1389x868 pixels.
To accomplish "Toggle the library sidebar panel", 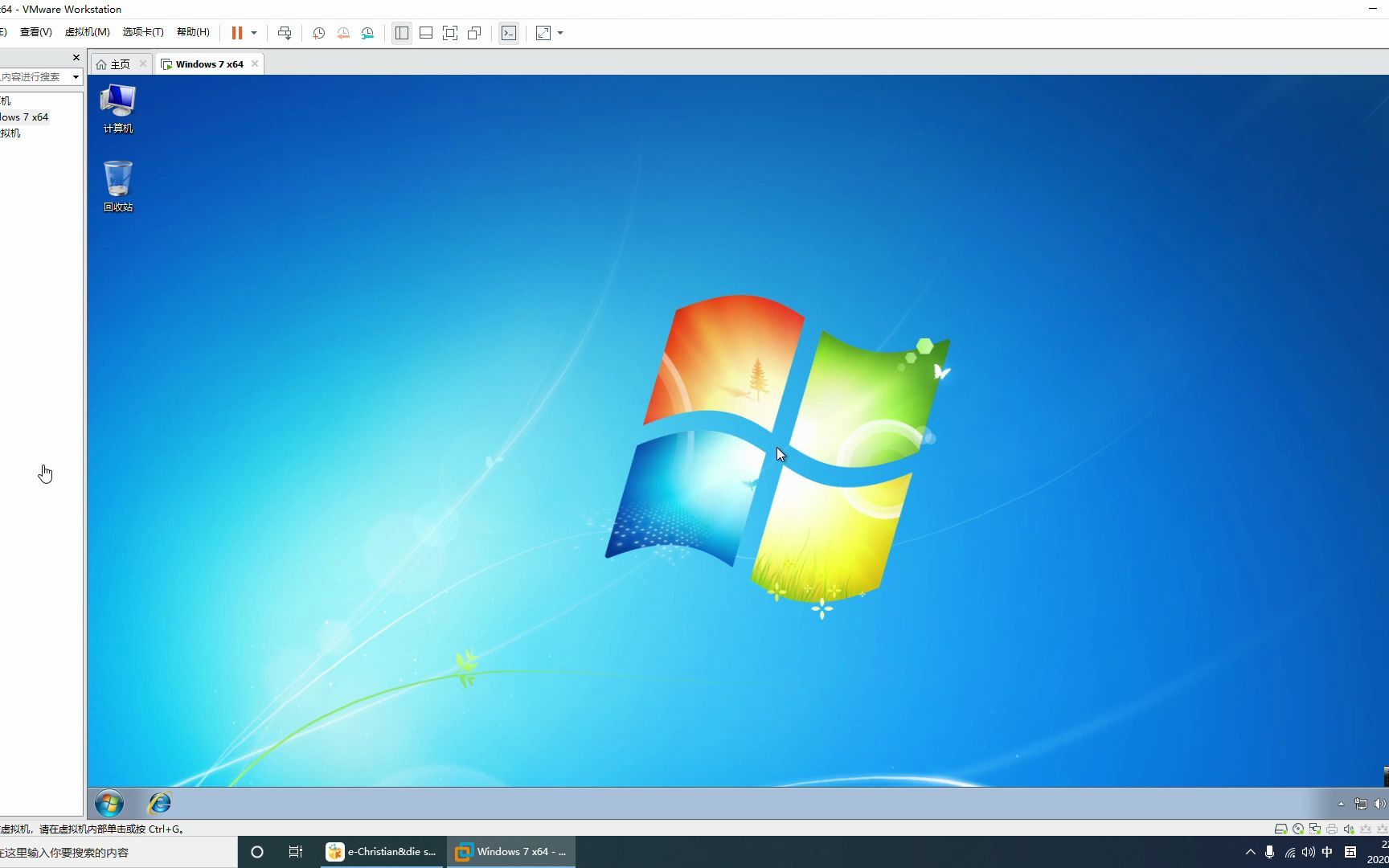I will pyautogui.click(x=402, y=33).
